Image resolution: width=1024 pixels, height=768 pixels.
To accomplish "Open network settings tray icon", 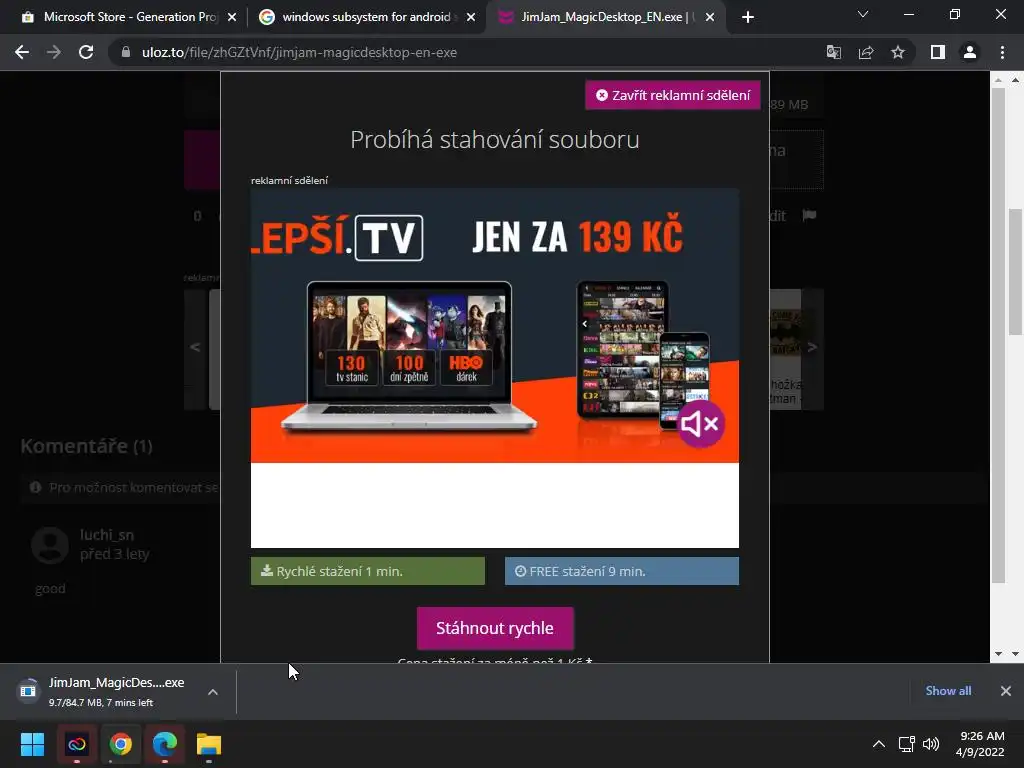I will 906,744.
